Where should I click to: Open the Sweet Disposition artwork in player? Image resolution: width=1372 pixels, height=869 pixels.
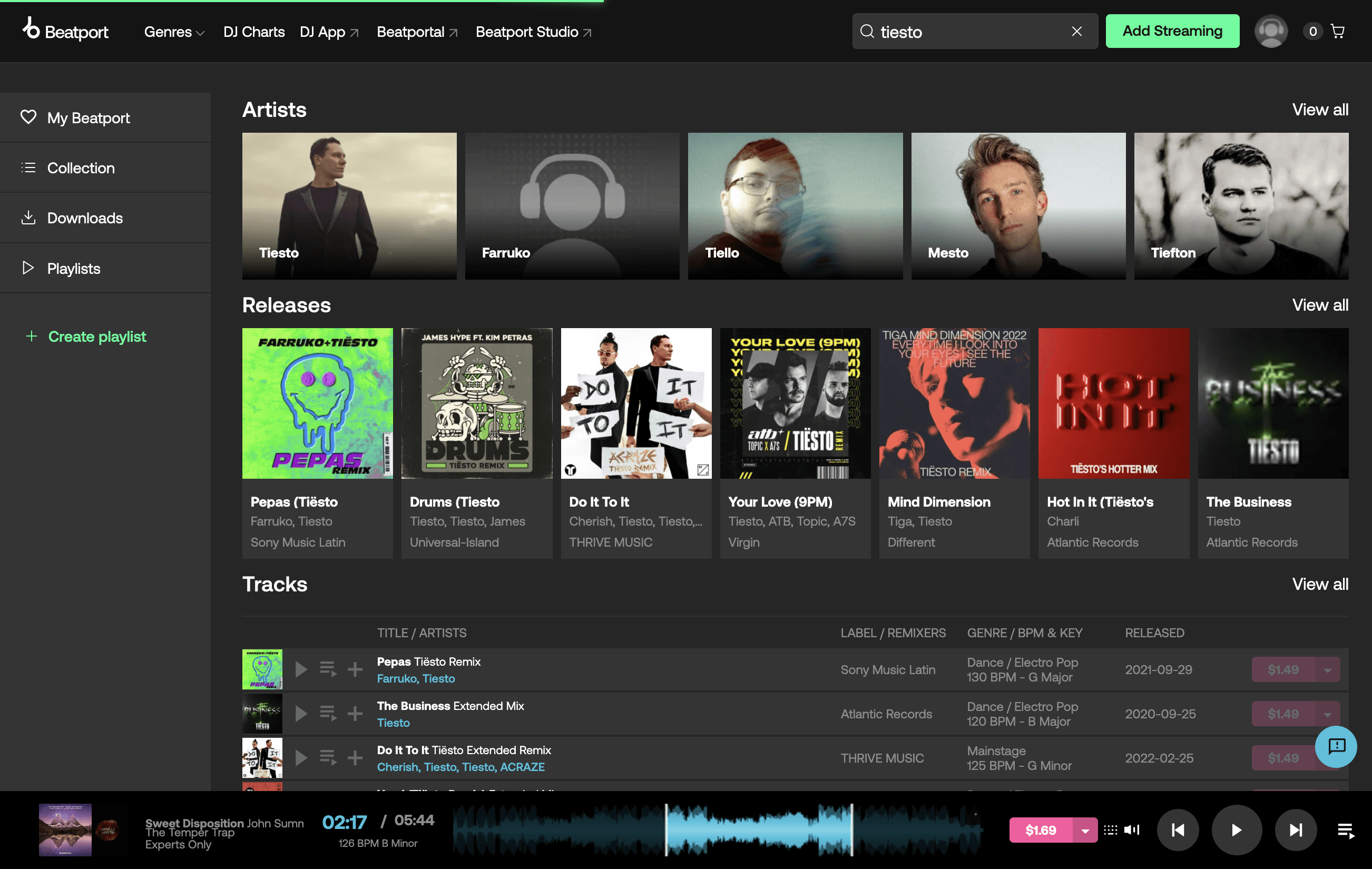65,829
